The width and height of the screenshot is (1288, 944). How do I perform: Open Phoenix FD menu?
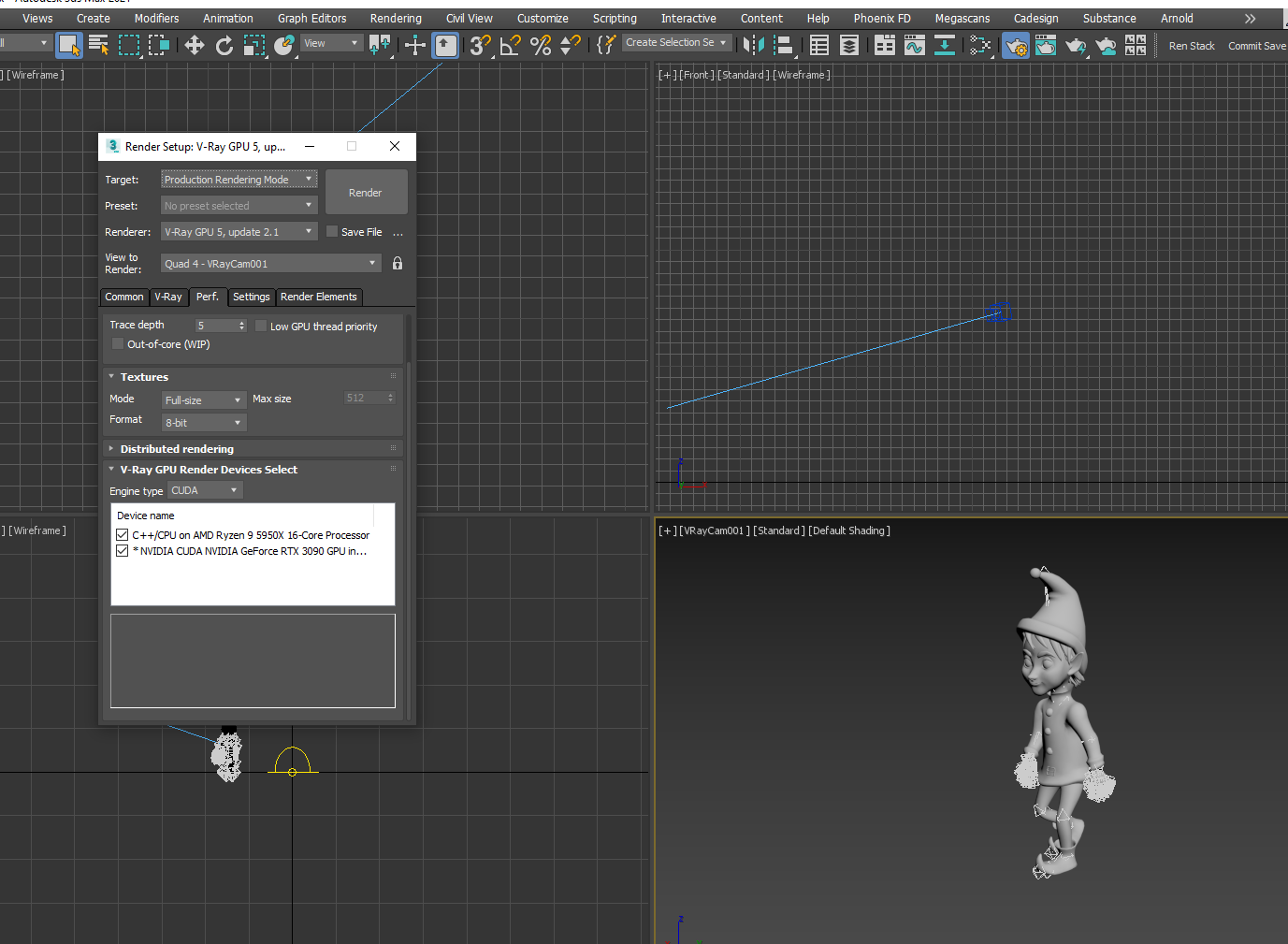tap(882, 18)
